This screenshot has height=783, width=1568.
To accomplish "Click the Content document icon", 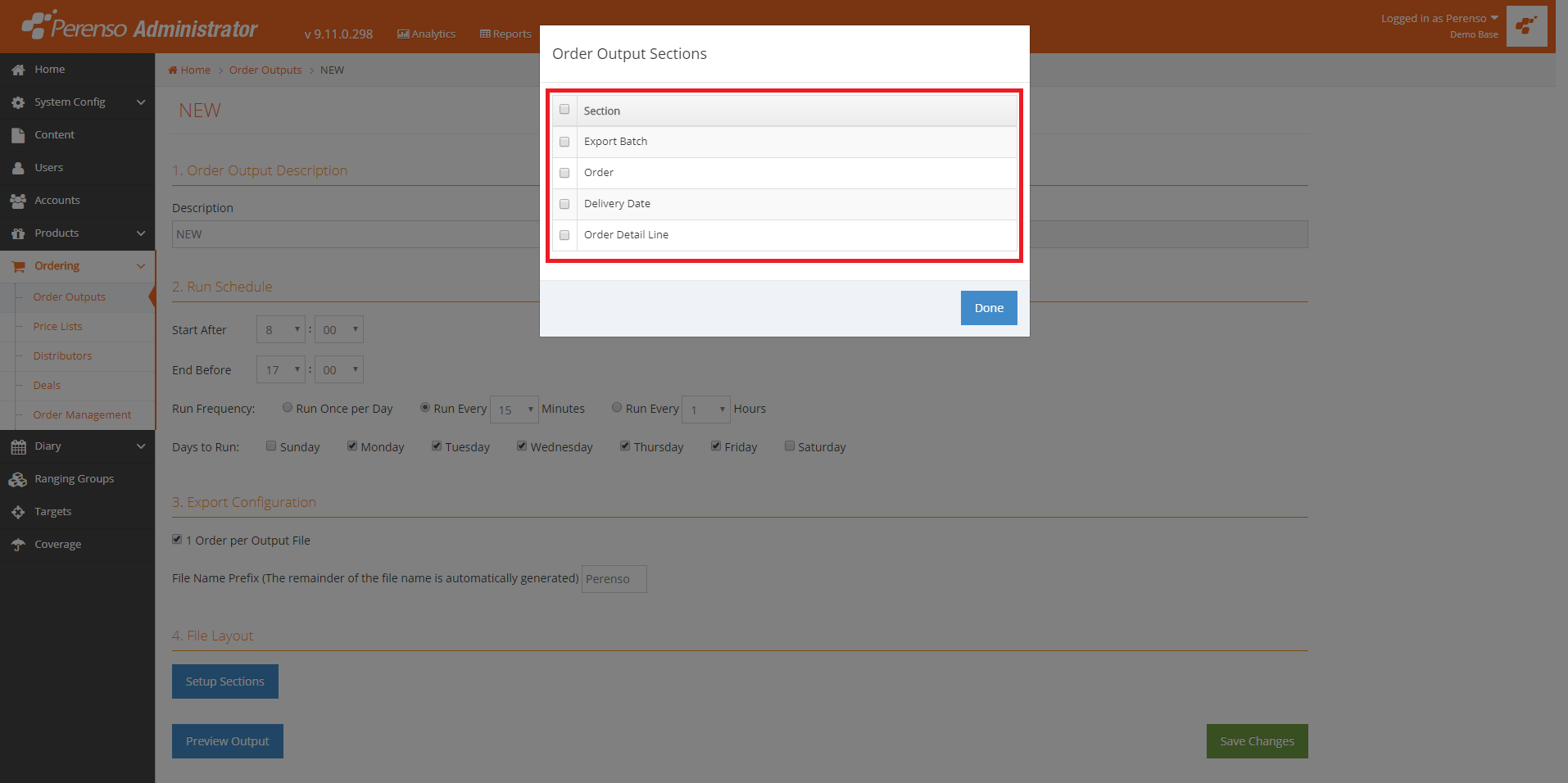I will coord(18,135).
